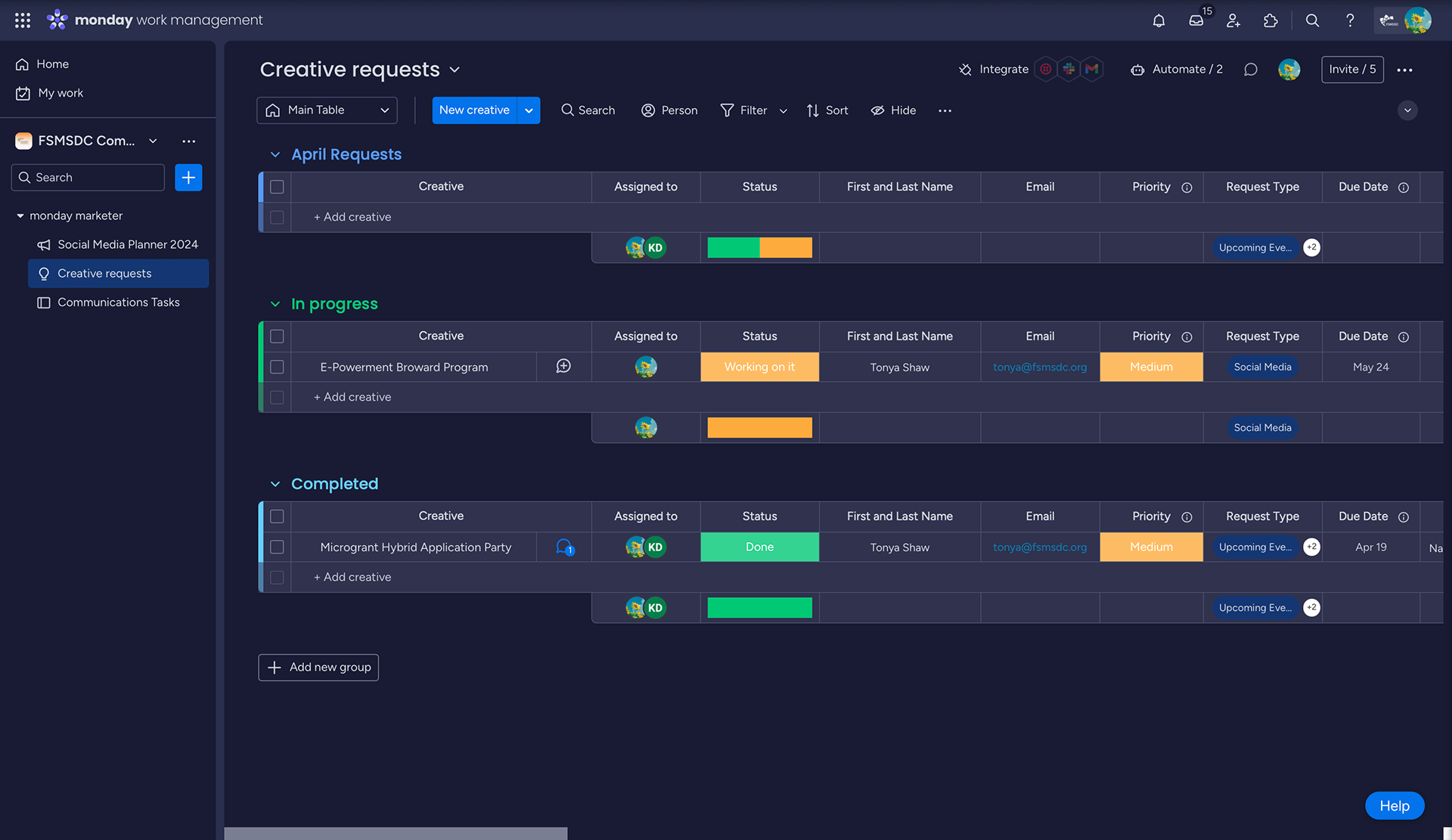Viewport: 1452px width, 840px height.
Task: Add update to E-Powerment Broward Program
Action: 563,367
